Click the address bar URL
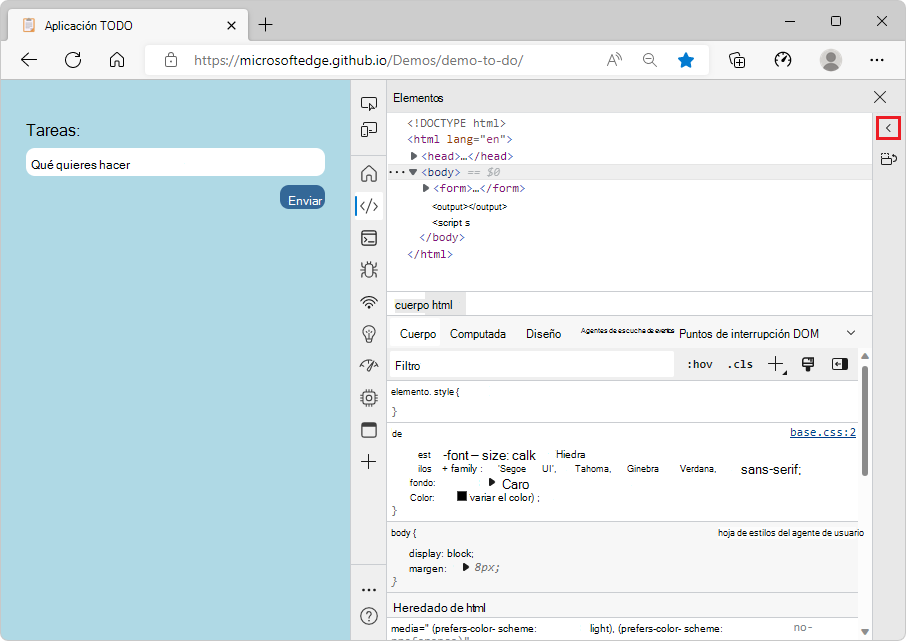The height and width of the screenshot is (641, 906). point(358,60)
